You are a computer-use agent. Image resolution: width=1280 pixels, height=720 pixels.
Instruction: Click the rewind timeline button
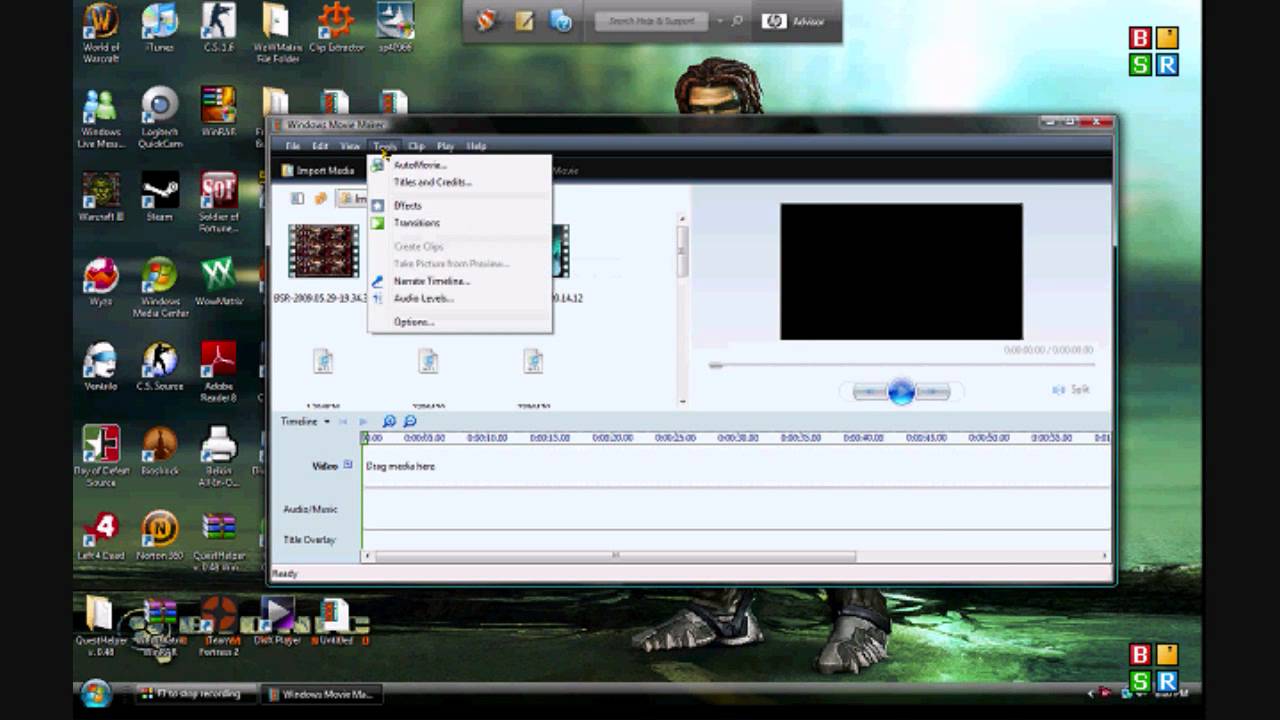[344, 422]
